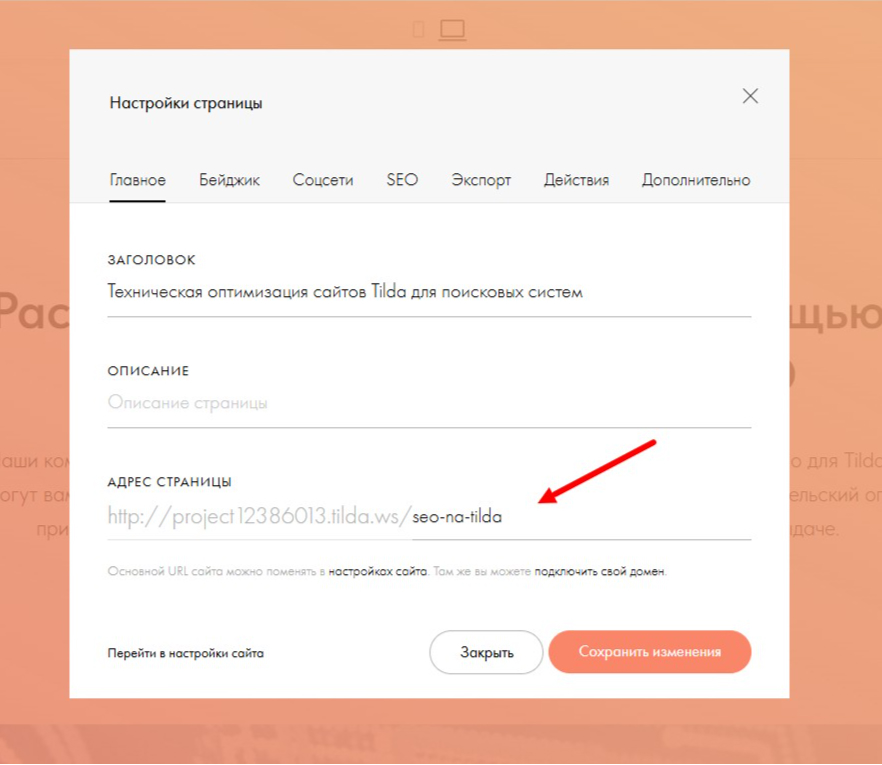Open the Главное tab
The image size is (882, 765).
137,180
